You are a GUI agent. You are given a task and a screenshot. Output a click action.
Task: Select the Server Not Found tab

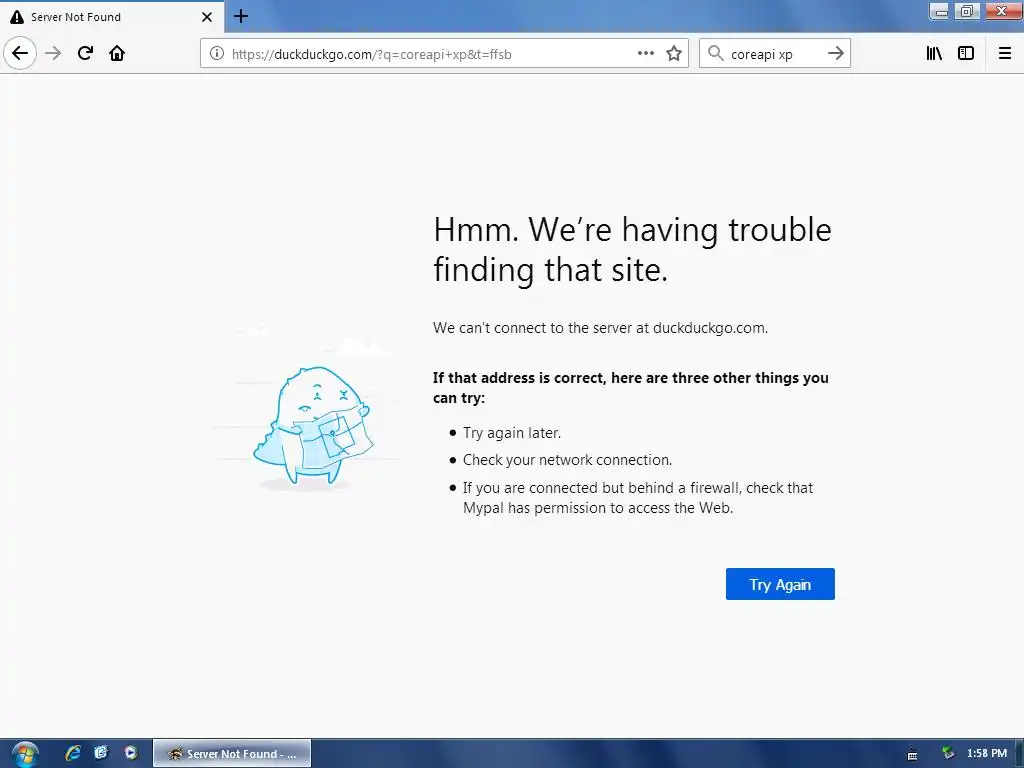pyautogui.click(x=112, y=17)
